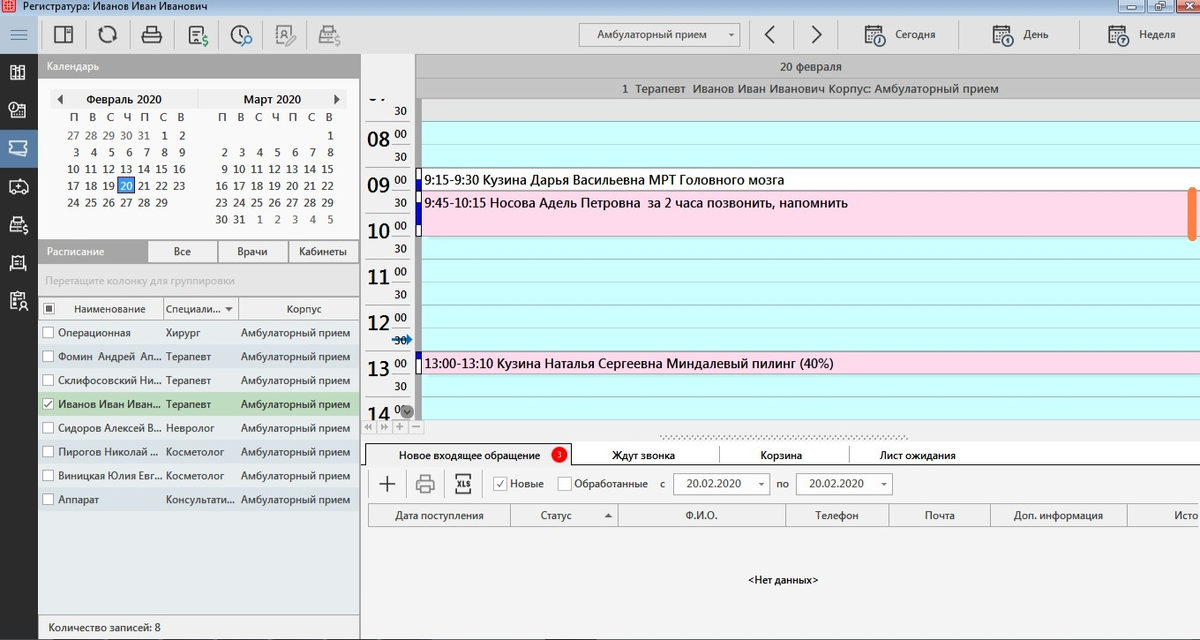Open the clock with magnifier search icon
The height and width of the screenshot is (640, 1200).
[x=241, y=35]
